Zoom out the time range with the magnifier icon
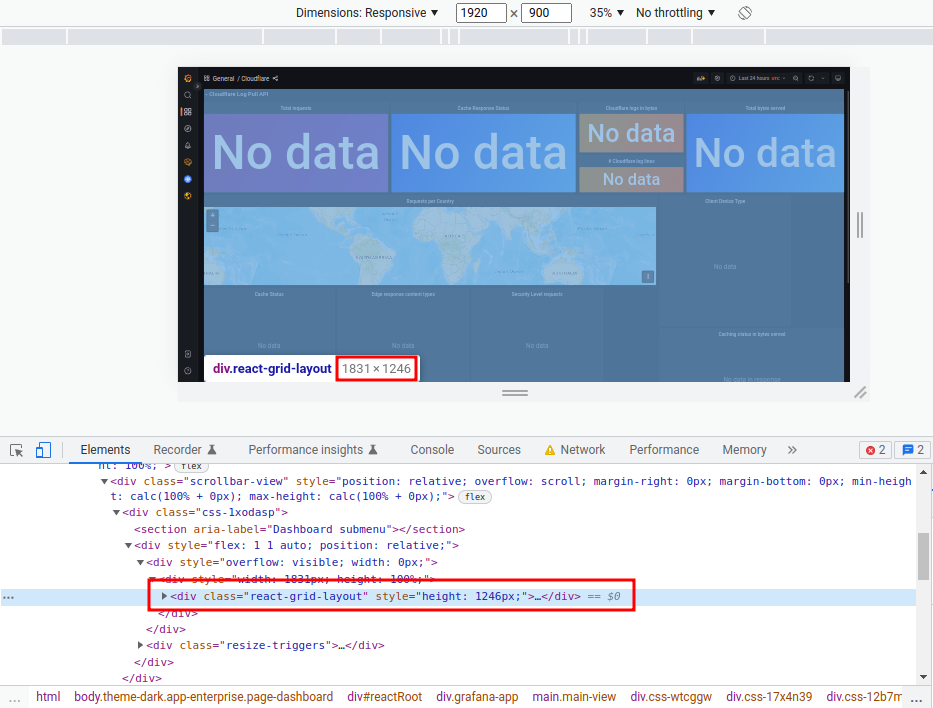The width and height of the screenshot is (933, 708). click(x=795, y=78)
